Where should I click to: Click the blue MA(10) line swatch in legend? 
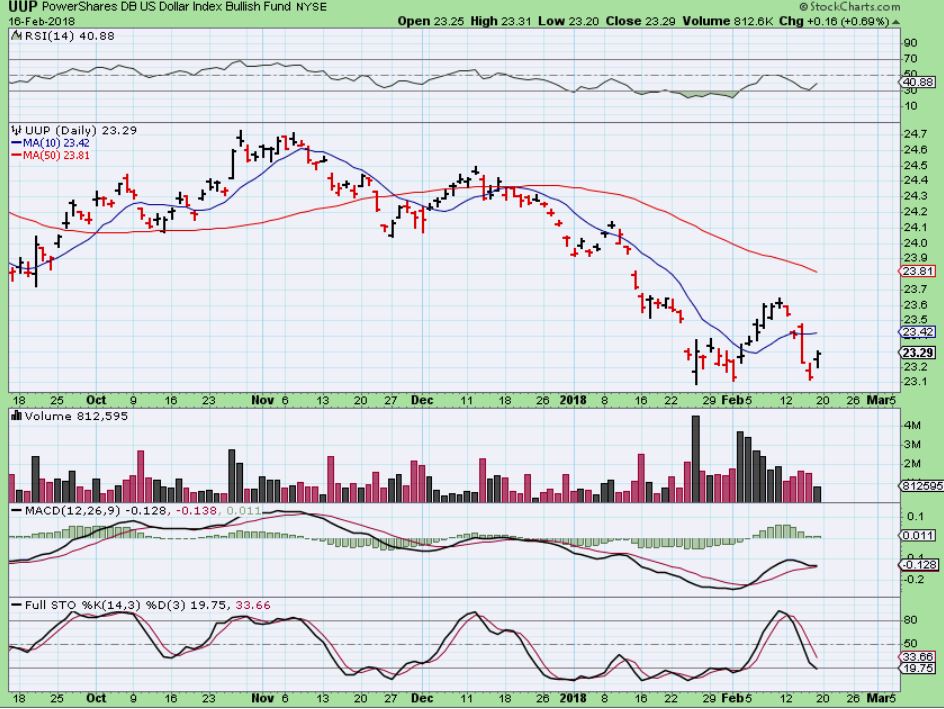[16, 143]
